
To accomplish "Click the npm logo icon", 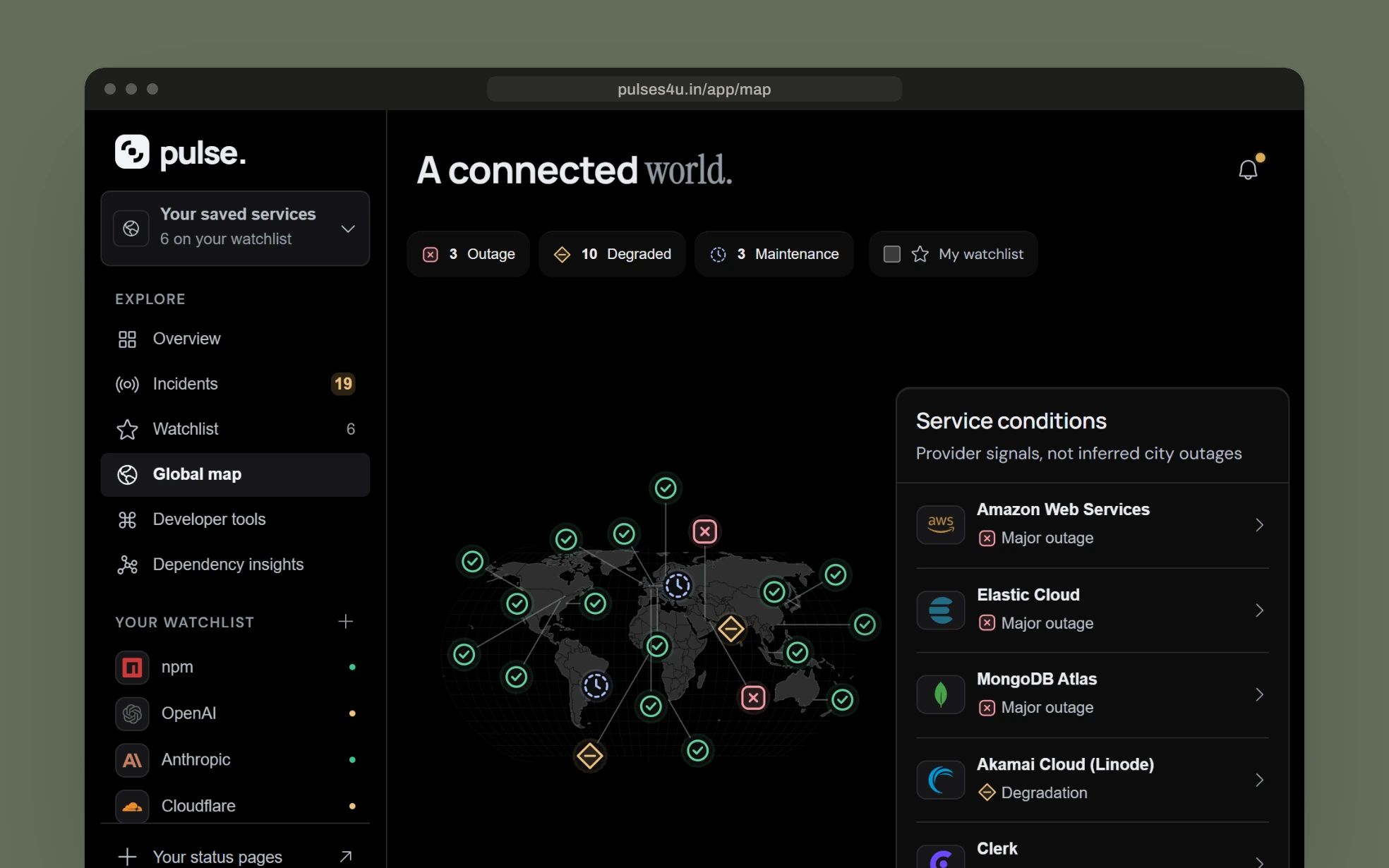I will point(132,667).
